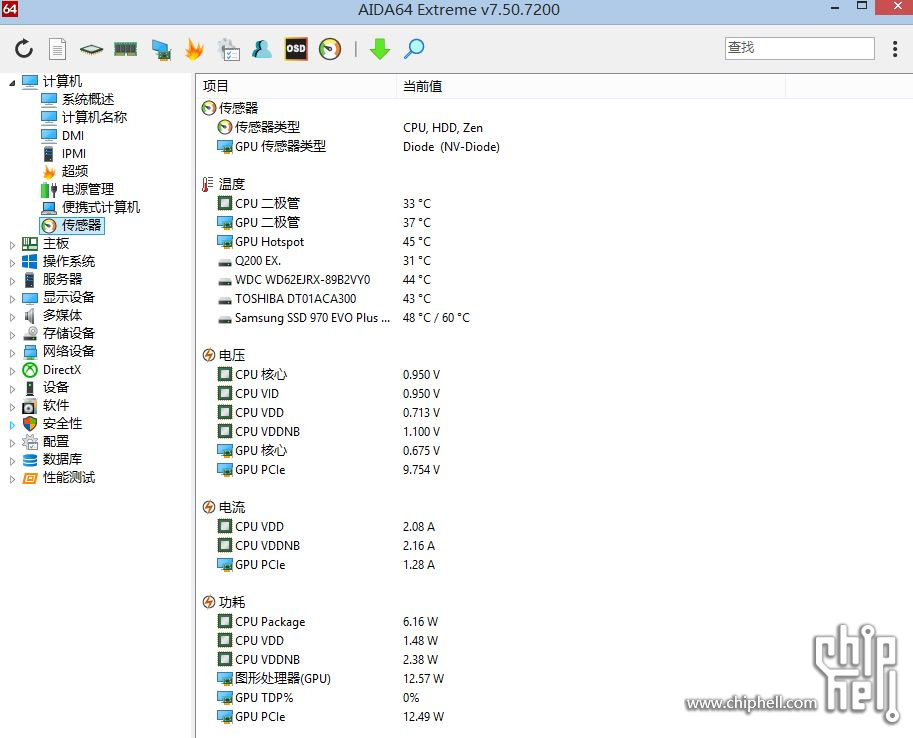This screenshot has width=913, height=738.
Task: Select the GPU TDP% row
Action: click(318, 697)
